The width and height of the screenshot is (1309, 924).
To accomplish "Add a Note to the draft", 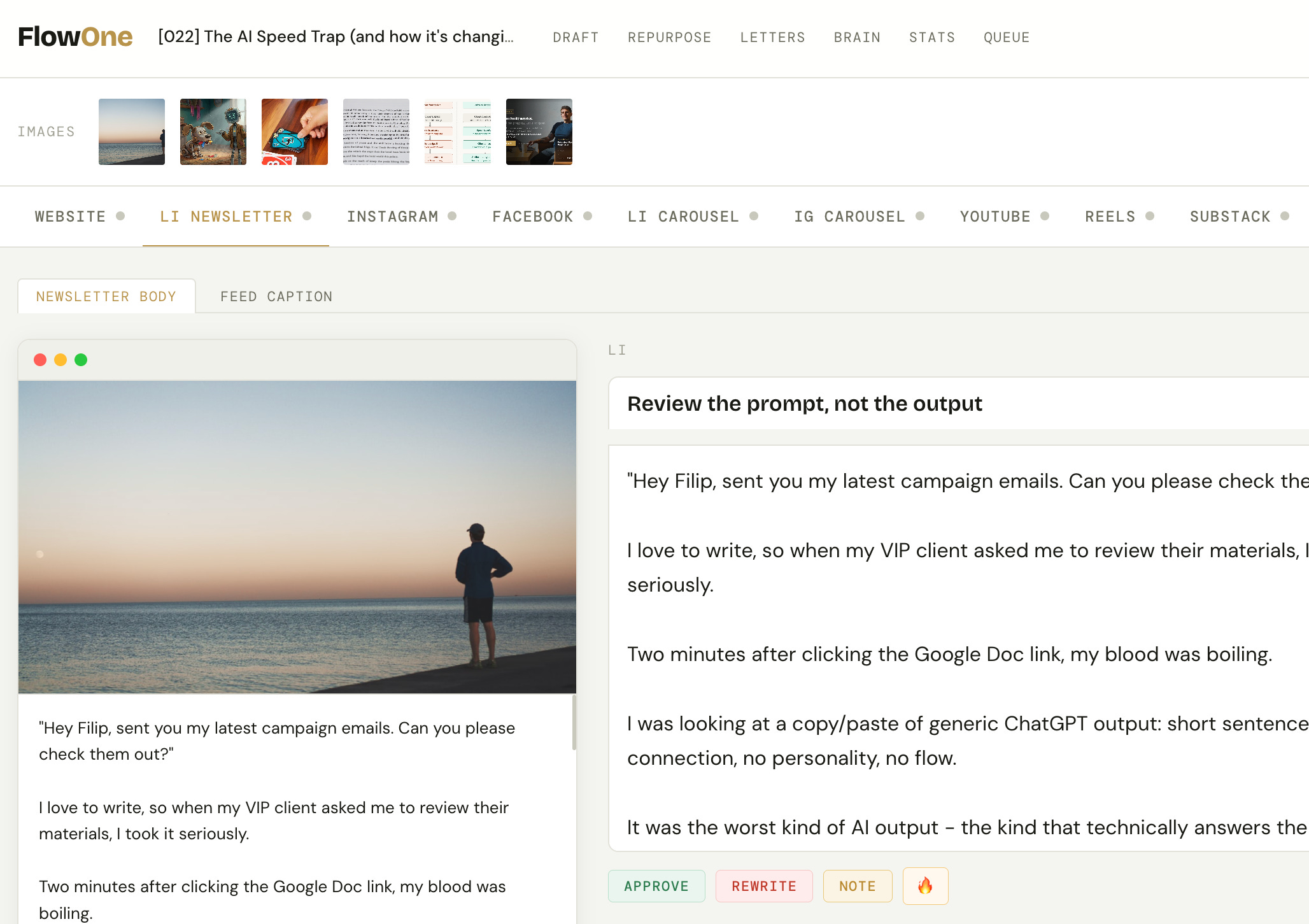I will (857, 886).
